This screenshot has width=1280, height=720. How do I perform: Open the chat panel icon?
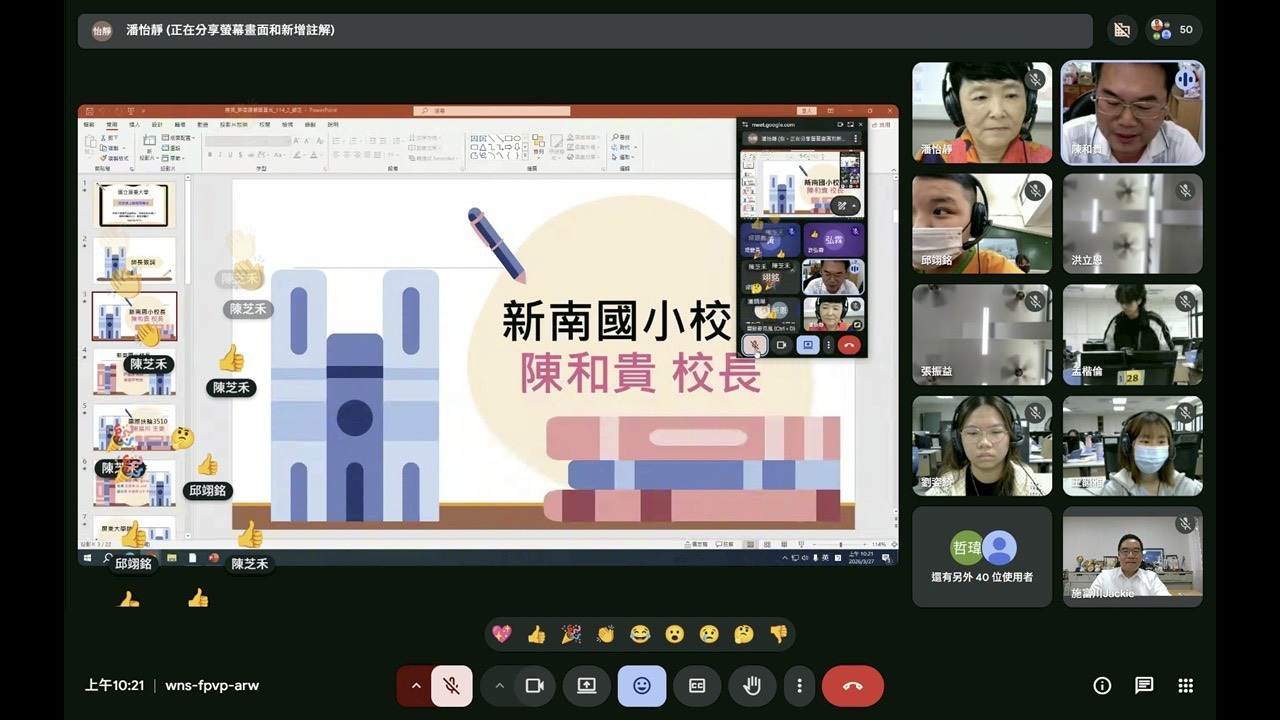tap(1144, 686)
